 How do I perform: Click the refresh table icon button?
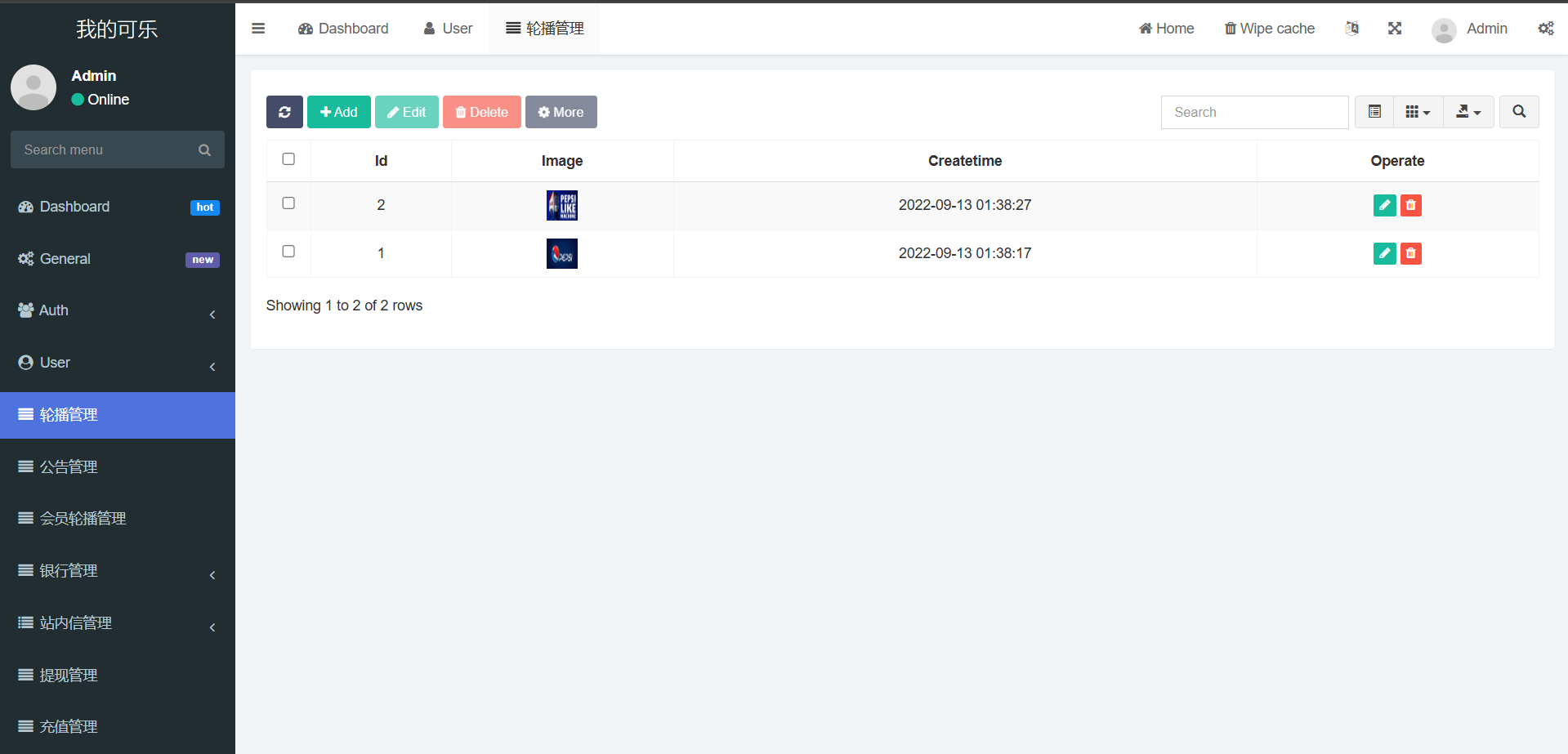pyautogui.click(x=284, y=112)
